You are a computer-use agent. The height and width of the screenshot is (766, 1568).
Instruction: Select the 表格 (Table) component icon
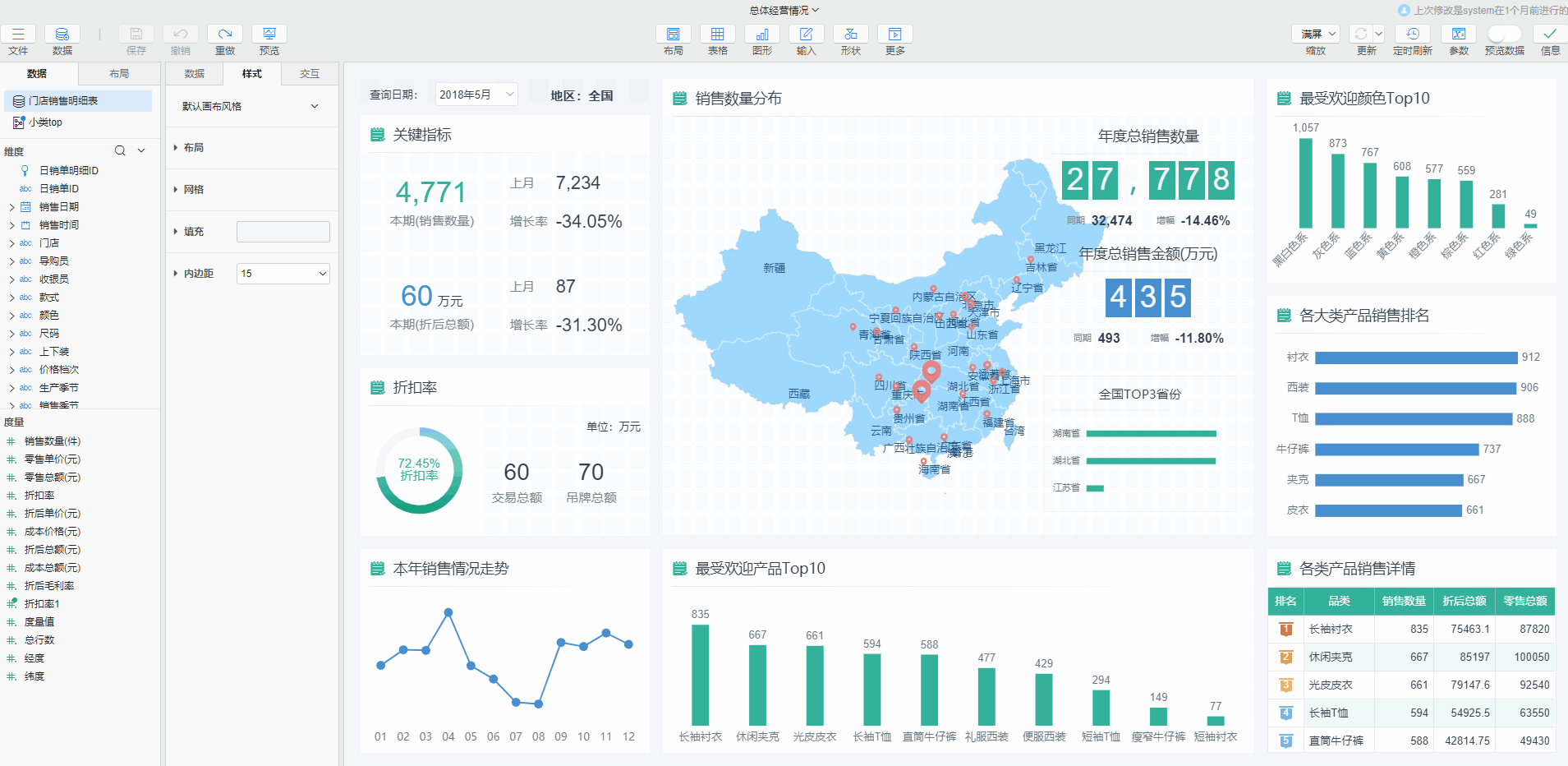point(717,35)
